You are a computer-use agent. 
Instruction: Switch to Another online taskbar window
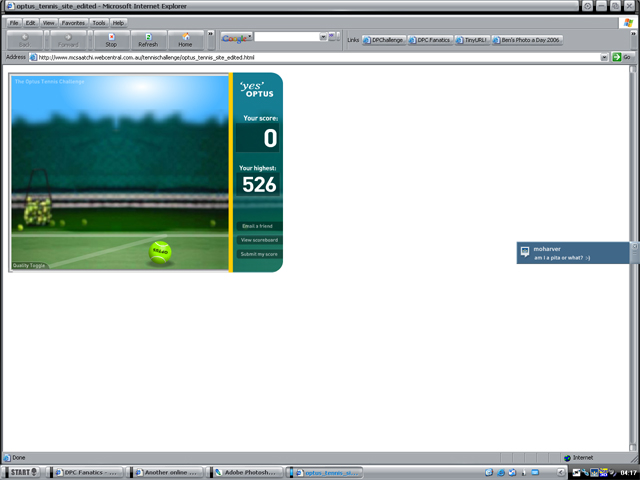click(x=165, y=472)
